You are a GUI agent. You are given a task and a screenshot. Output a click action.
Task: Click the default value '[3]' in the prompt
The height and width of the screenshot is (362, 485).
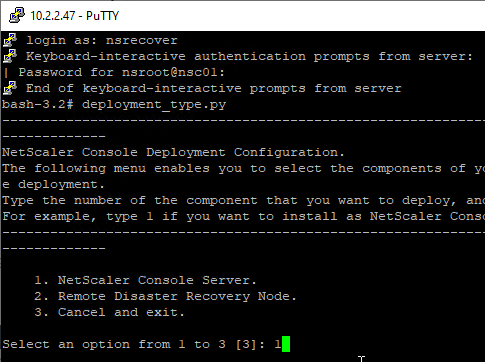pos(246,344)
